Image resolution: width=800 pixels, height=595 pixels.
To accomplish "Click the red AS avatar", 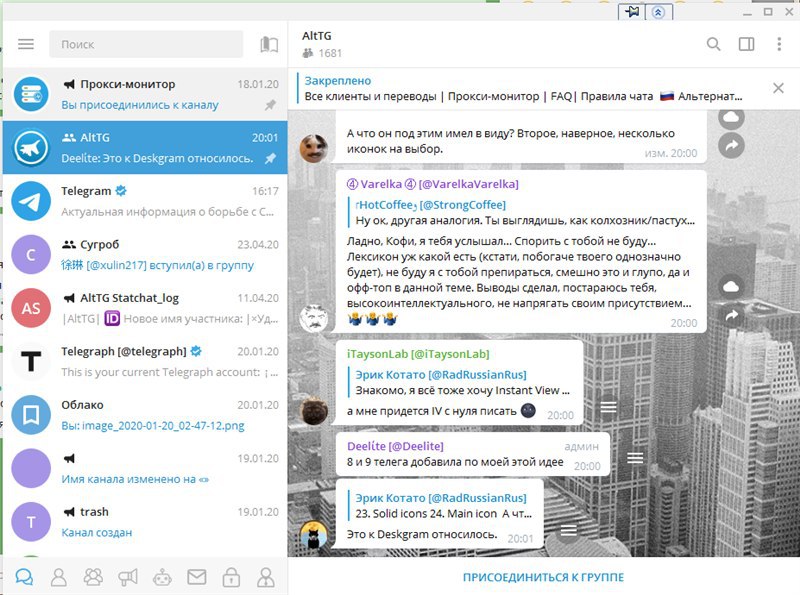I will coord(31,308).
